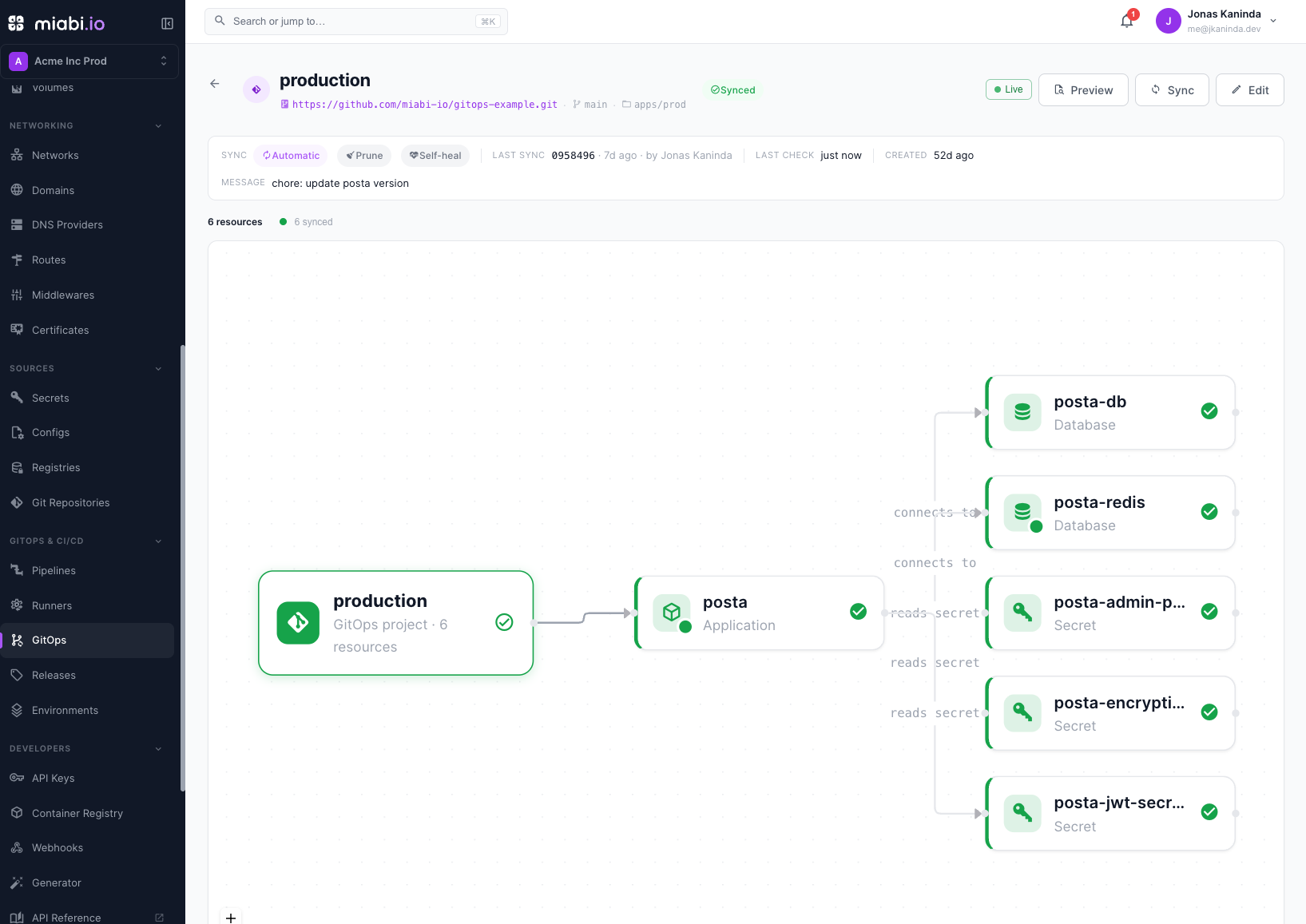Collapse the sidebar panel icon
Screen dimensions: 1306x924
click(x=167, y=23)
